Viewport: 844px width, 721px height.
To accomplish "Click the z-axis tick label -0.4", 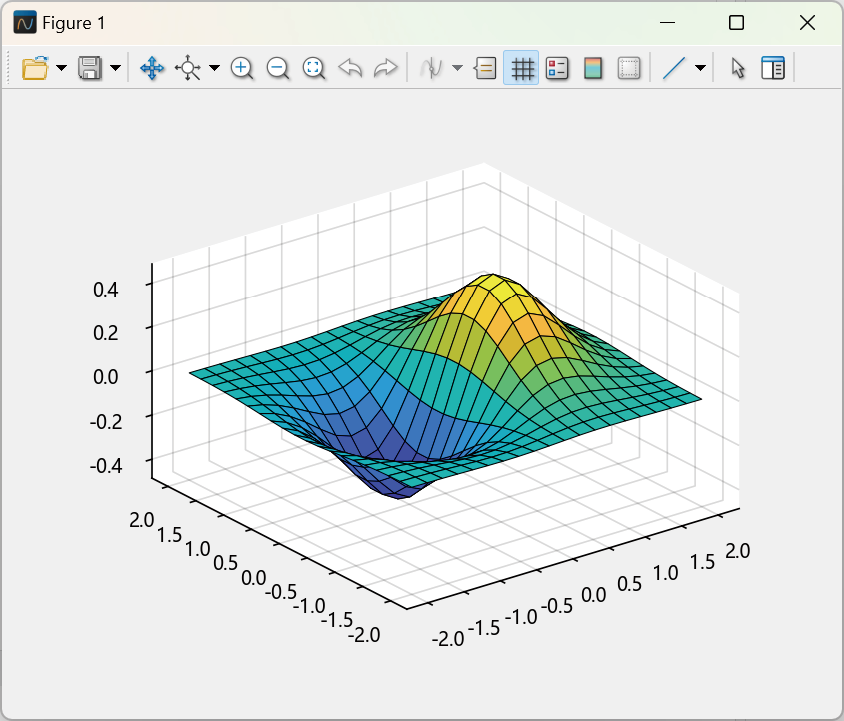I will 106,465.
